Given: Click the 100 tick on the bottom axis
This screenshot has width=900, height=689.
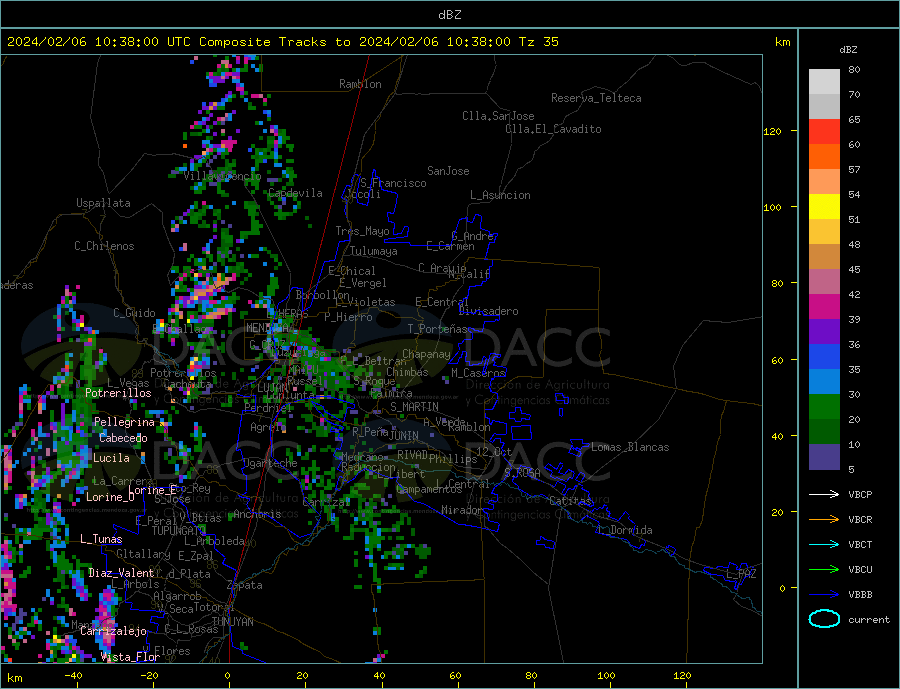Looking at the screenshot, I should pyautogui.click(x=606, y=676).
